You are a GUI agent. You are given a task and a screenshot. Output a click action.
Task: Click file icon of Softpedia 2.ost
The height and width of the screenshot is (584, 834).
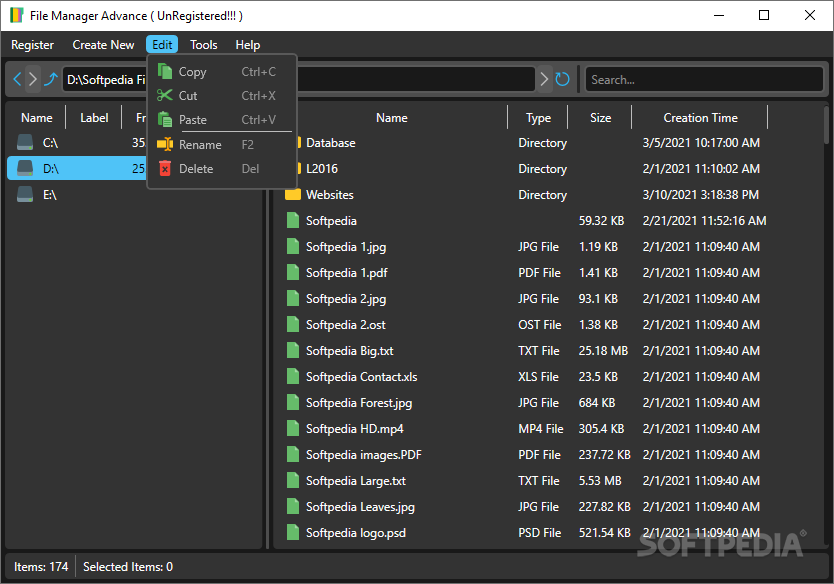tap(293, 324)
